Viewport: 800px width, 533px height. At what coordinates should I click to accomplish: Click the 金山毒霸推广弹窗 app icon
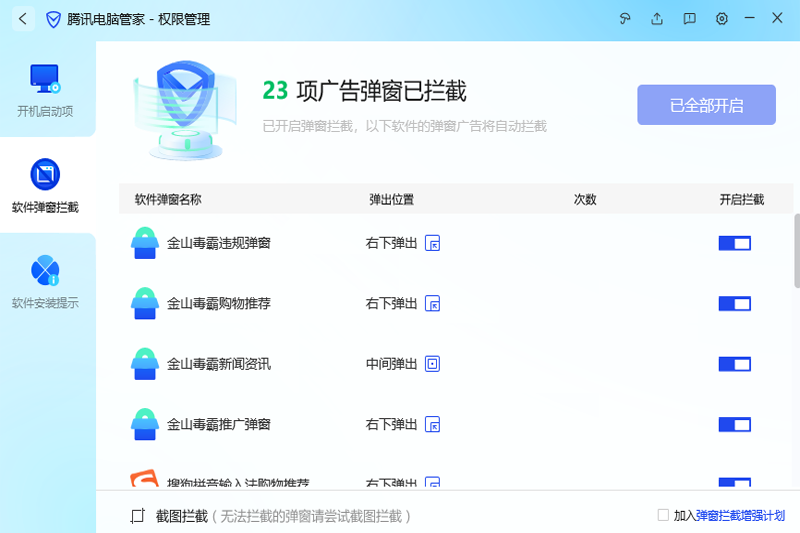(x=145, y=424)
